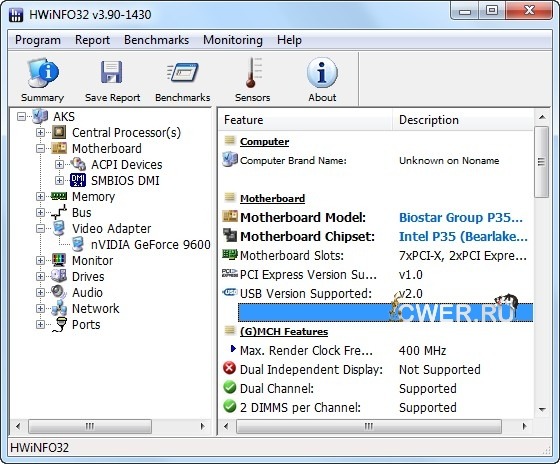Expand the Central Processor(s) node

pyautogui.click(x=40, y=133)
